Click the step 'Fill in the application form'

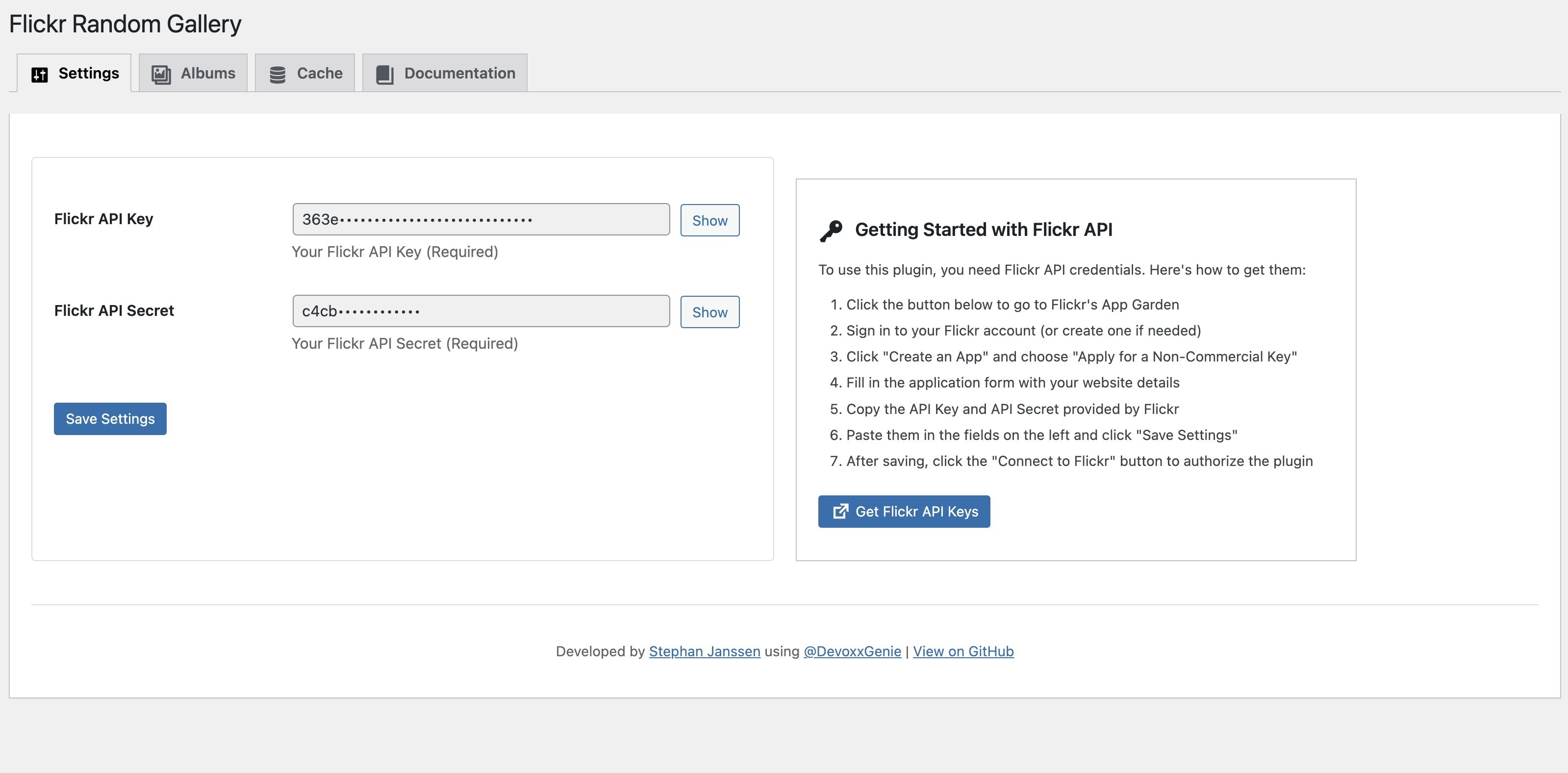point(1012,383)
